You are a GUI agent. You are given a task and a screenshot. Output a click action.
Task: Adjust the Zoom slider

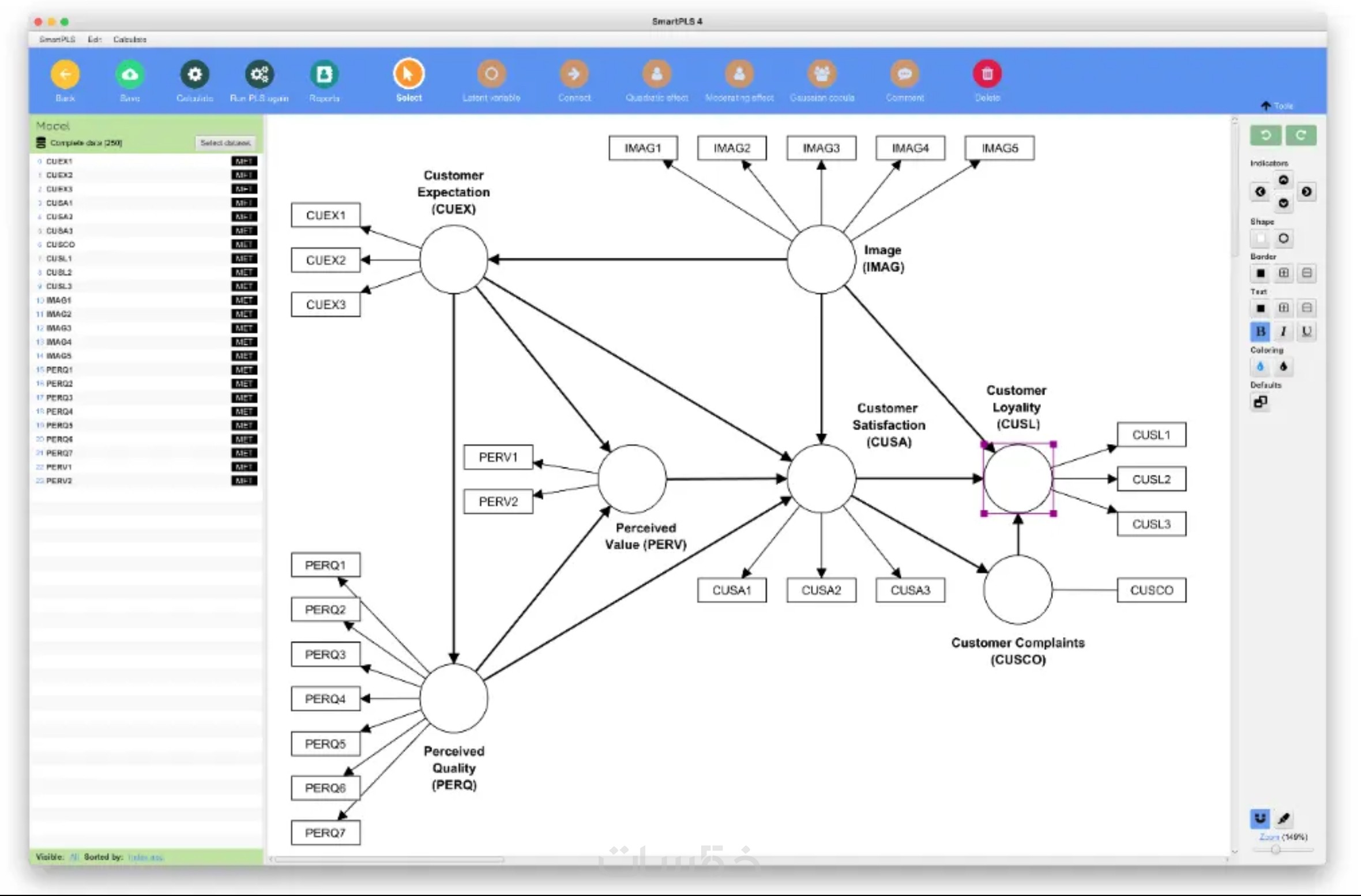click(x=1275, y=849)
